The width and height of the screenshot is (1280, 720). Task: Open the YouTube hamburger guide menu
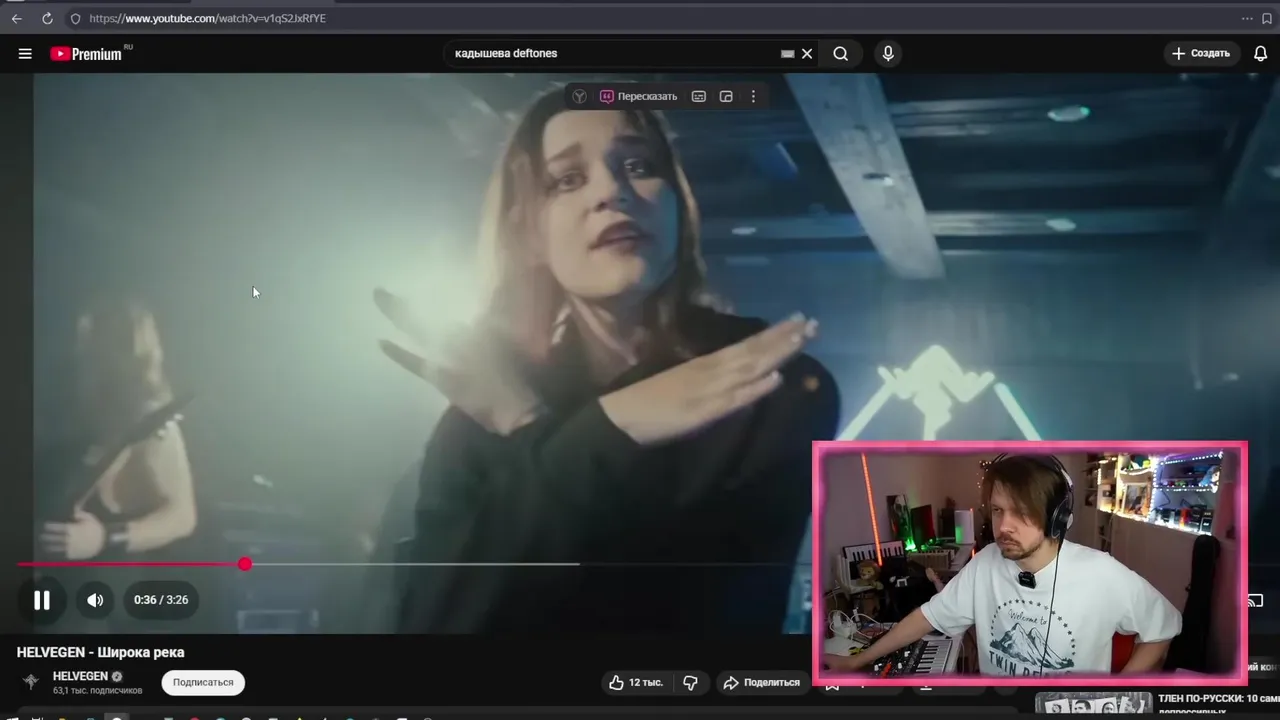pyautogui.click(x=25, y=54)
